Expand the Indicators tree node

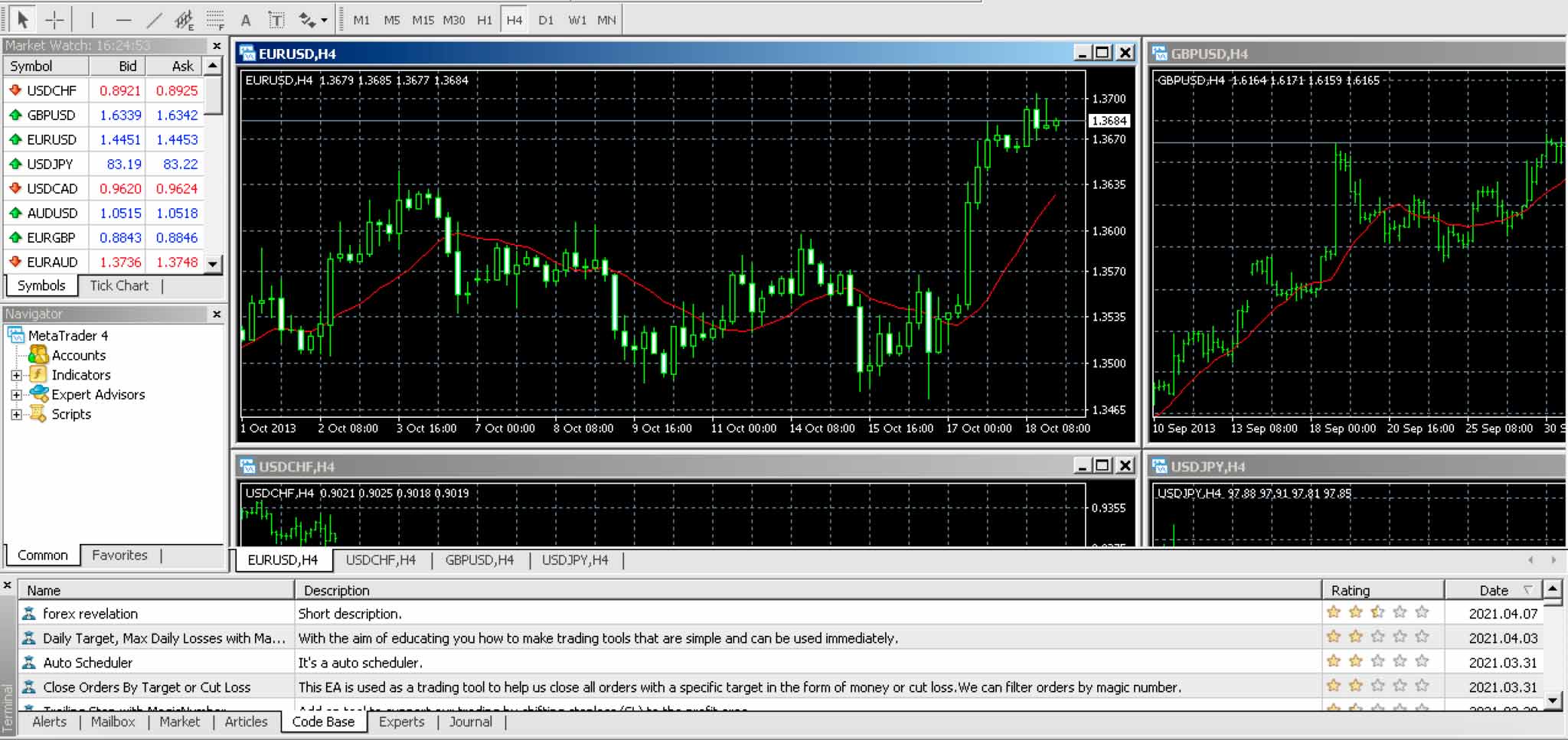pyautogui.click(x=16, y=375)
